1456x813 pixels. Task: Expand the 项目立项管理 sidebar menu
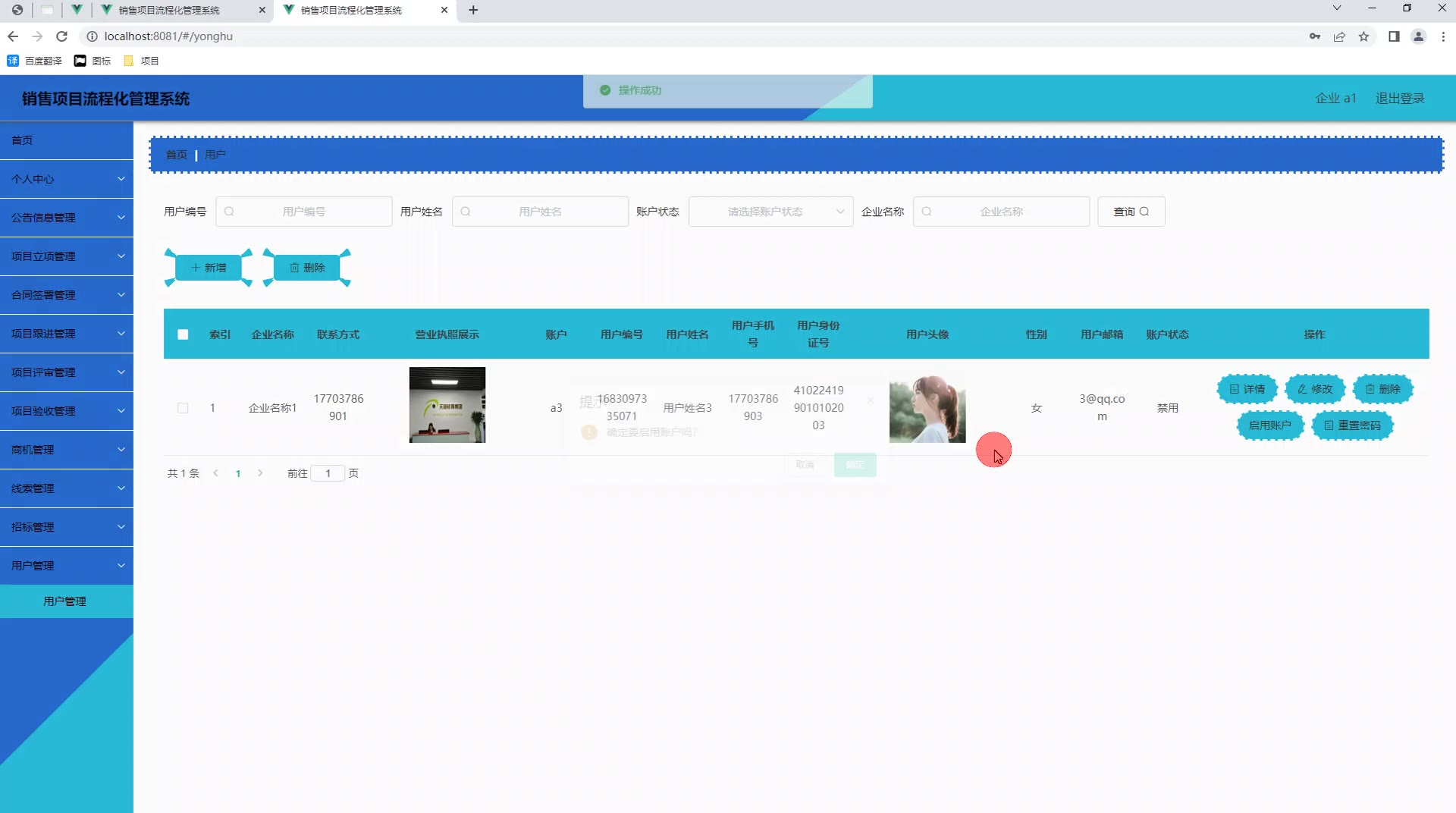pos(67,256)
